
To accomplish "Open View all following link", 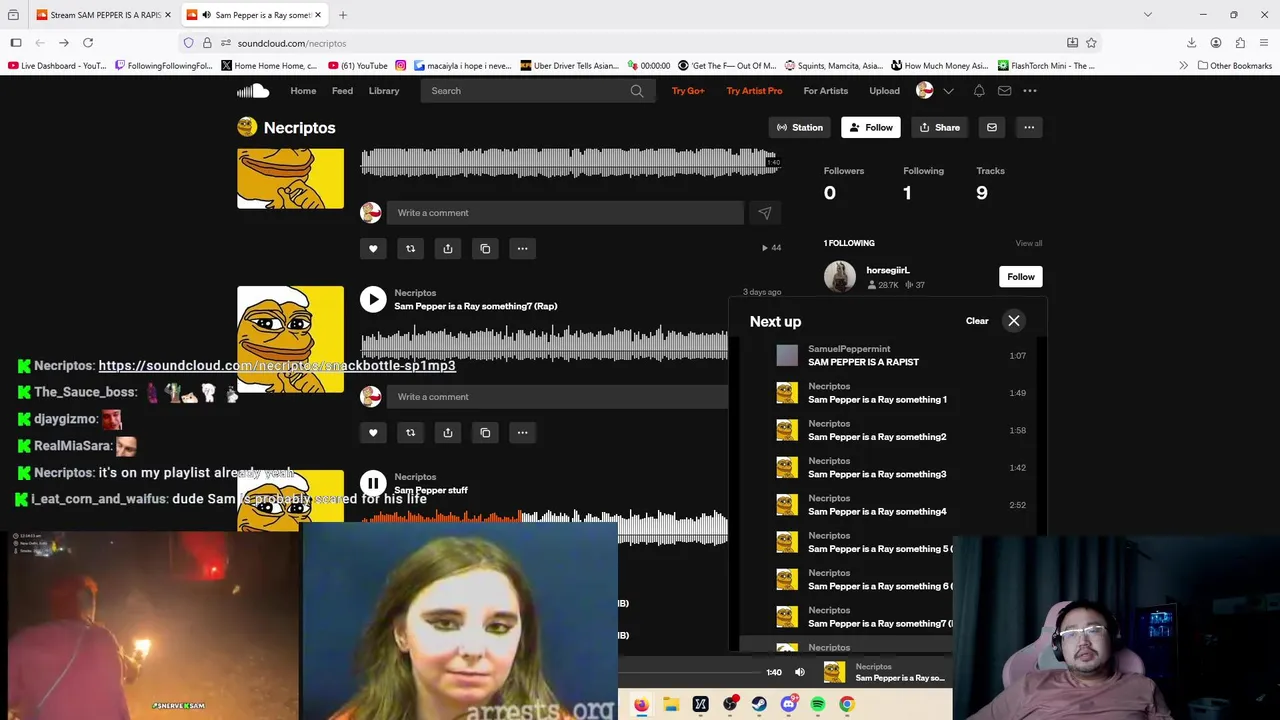I will [x=1029, y=243].
